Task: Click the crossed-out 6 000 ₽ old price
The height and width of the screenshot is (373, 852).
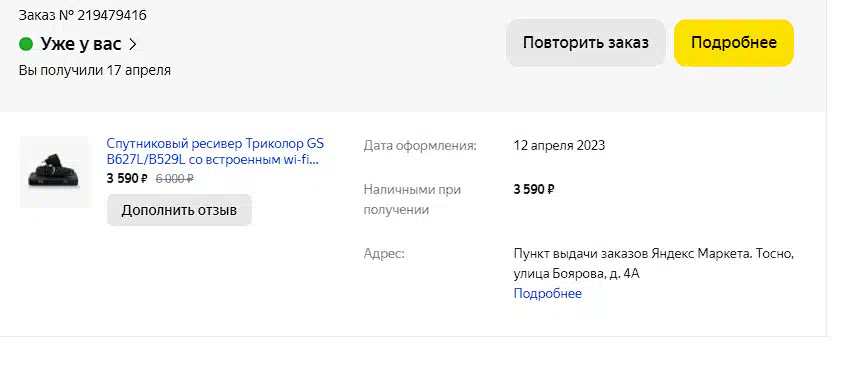Action: [x=175, y=178]
